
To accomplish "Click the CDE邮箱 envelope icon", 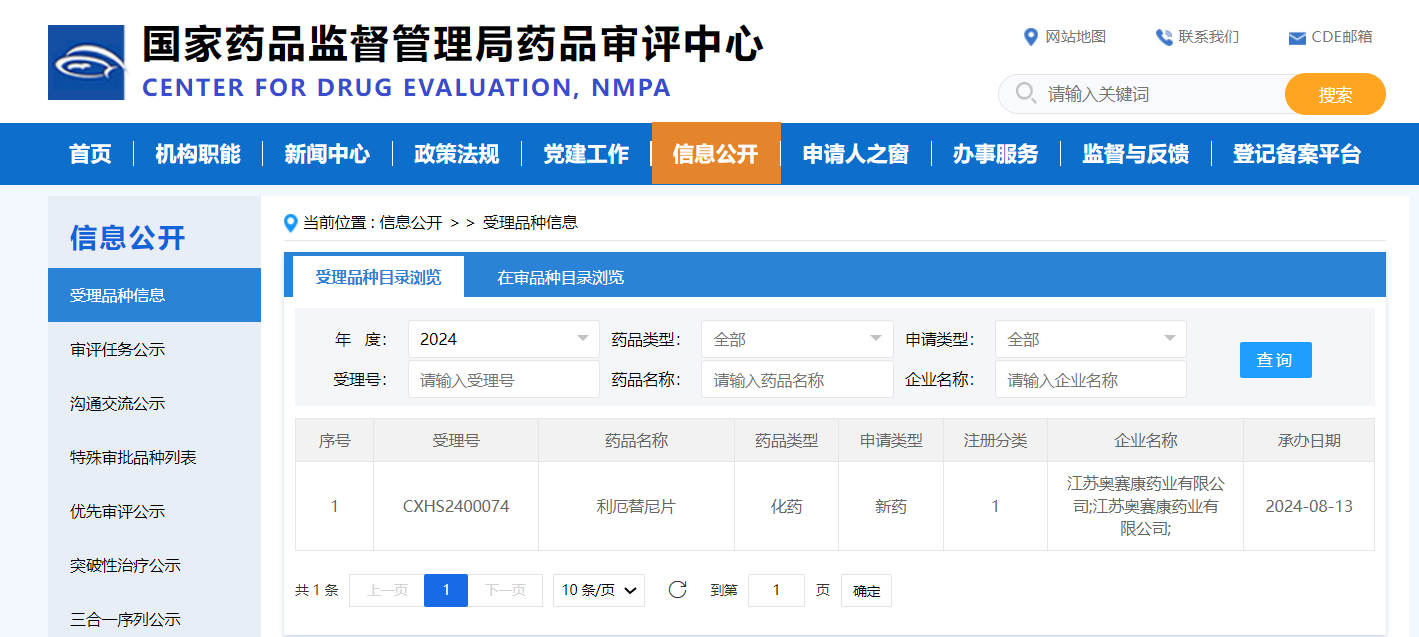I will (1297, 38).
